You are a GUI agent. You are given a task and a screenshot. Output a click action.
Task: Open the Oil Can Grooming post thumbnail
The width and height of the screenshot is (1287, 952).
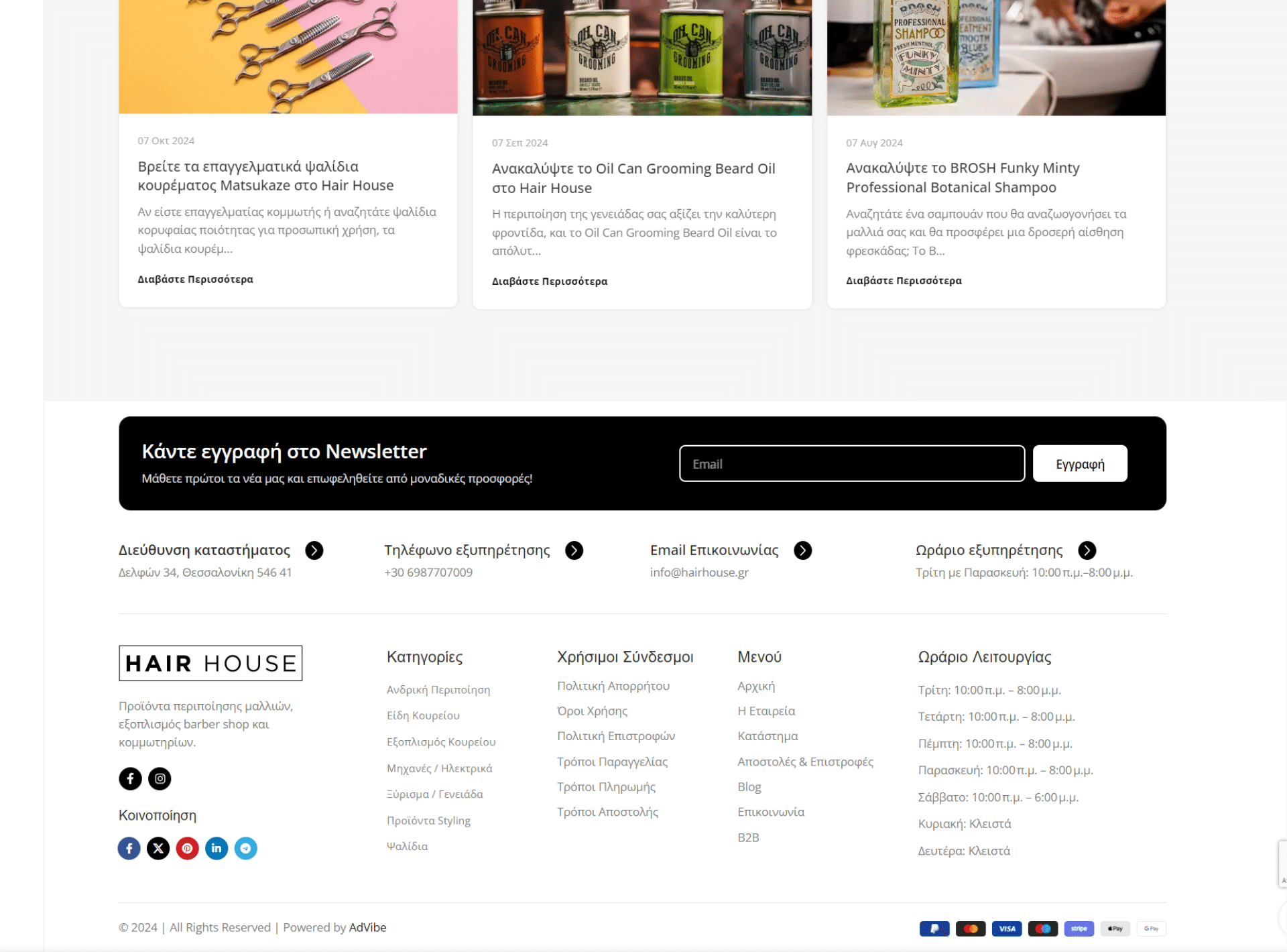[x=641, y=57]
